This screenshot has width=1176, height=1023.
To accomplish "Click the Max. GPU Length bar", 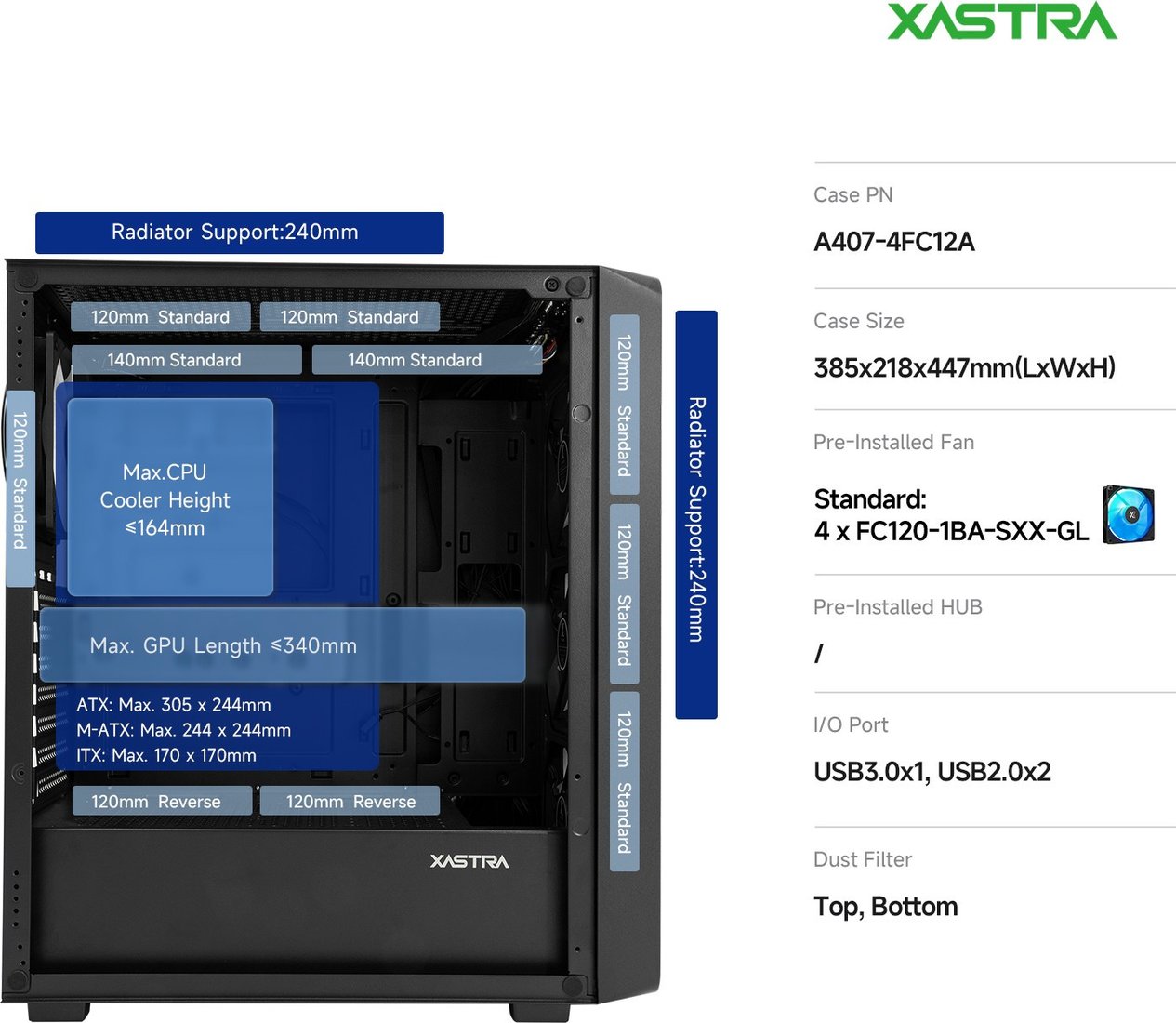I will click(283, 645).
